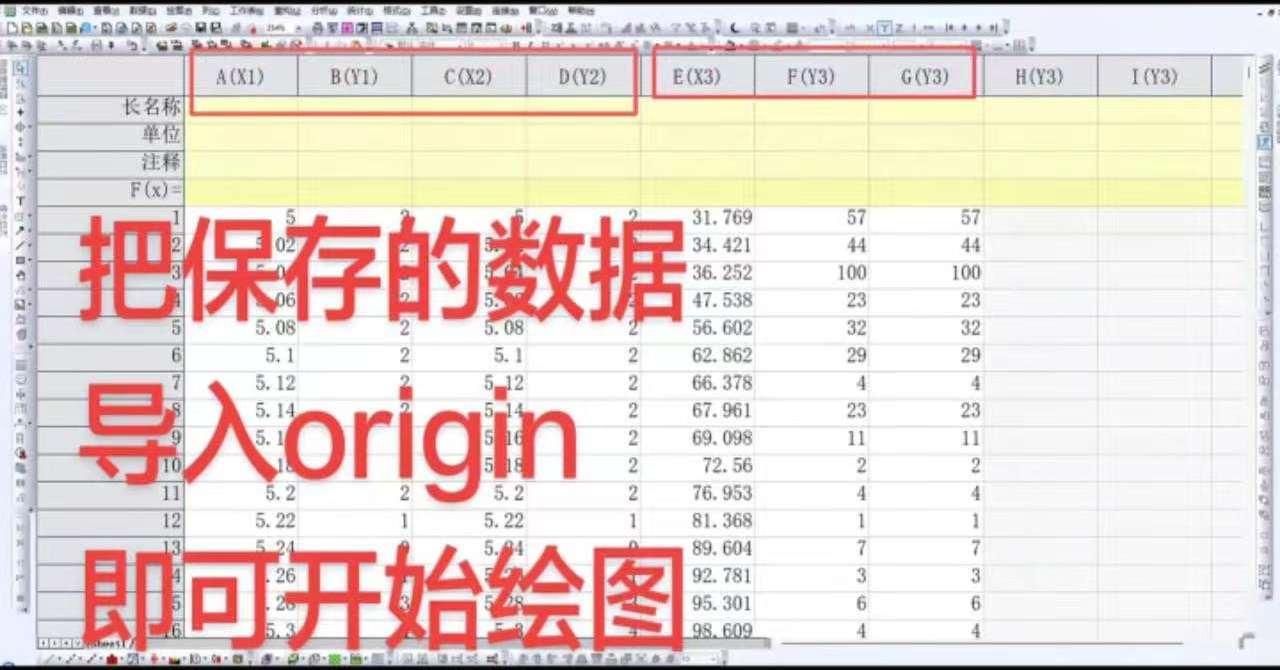
Task: Click the New Project icon in the toolbar
Action: click(11, 28)
